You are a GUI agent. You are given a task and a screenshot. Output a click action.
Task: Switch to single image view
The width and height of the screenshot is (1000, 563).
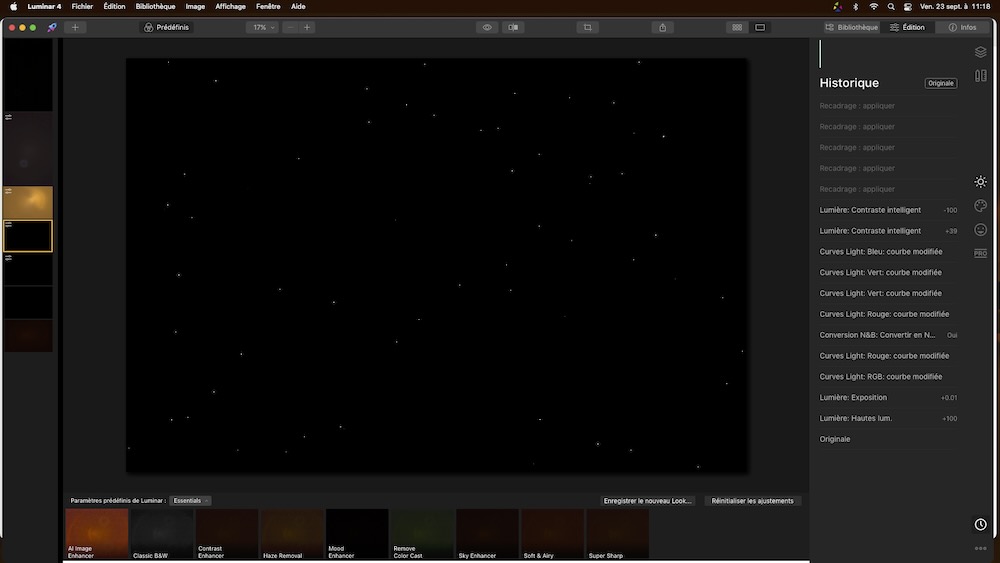[x=760, y=27]
